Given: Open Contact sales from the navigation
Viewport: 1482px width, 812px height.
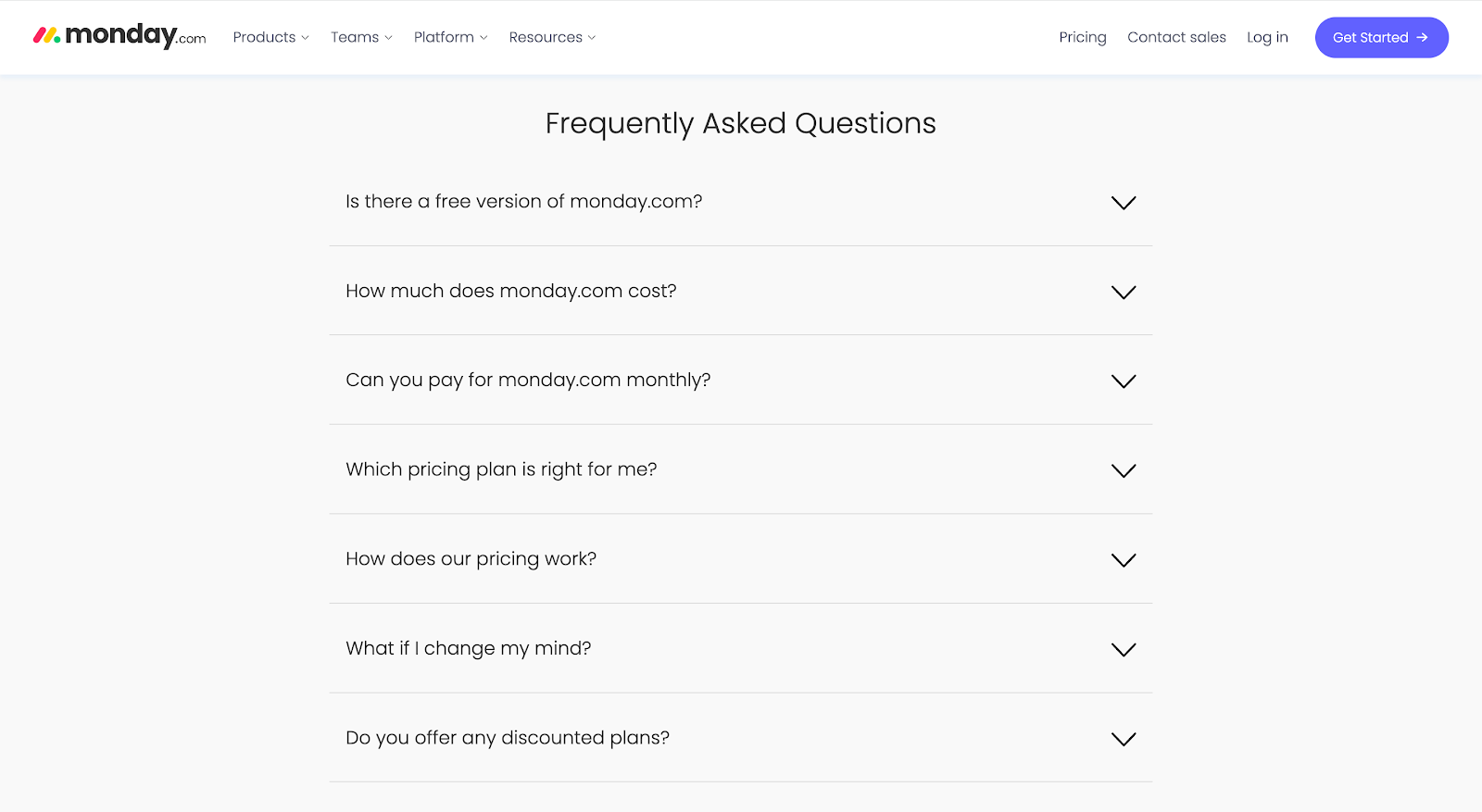Looking at the screenshot, I should pos(1176,37).
